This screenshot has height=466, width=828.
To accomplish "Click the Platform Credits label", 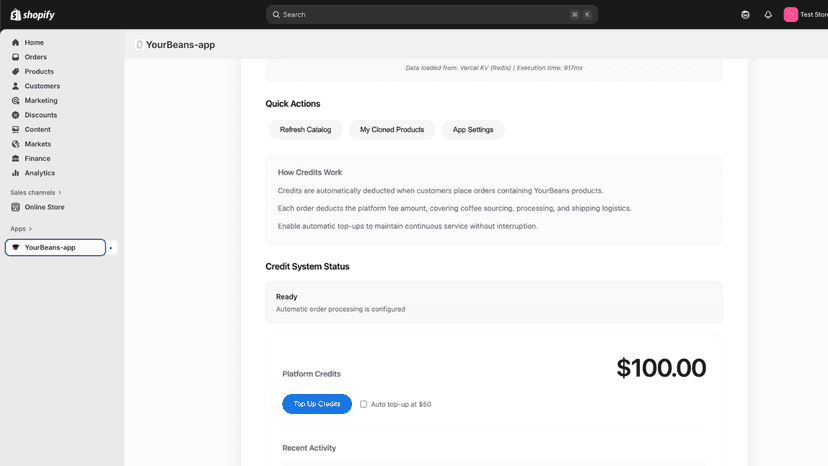I will click(x=312, y=374).
